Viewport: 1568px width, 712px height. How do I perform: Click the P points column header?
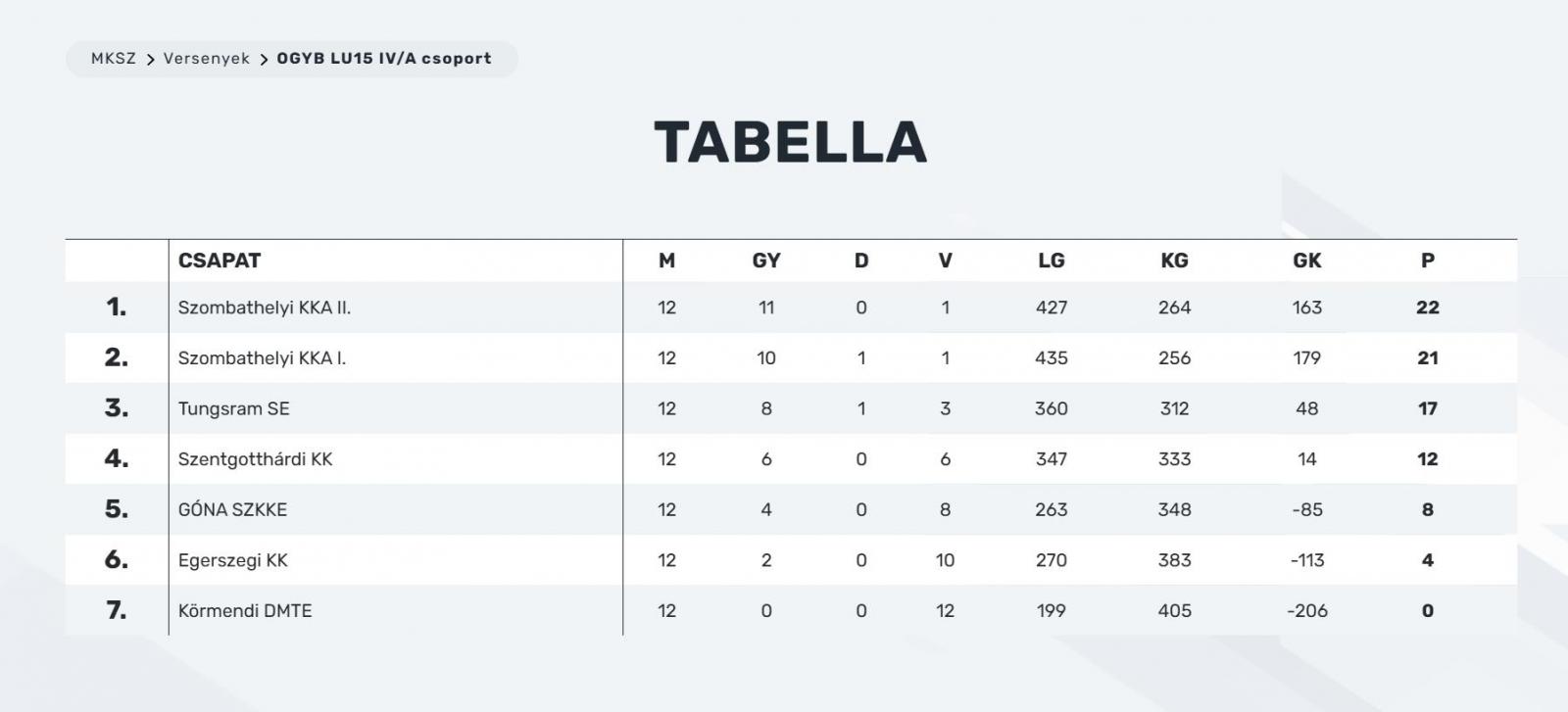pyautogui.click(x=1428, y=261)
